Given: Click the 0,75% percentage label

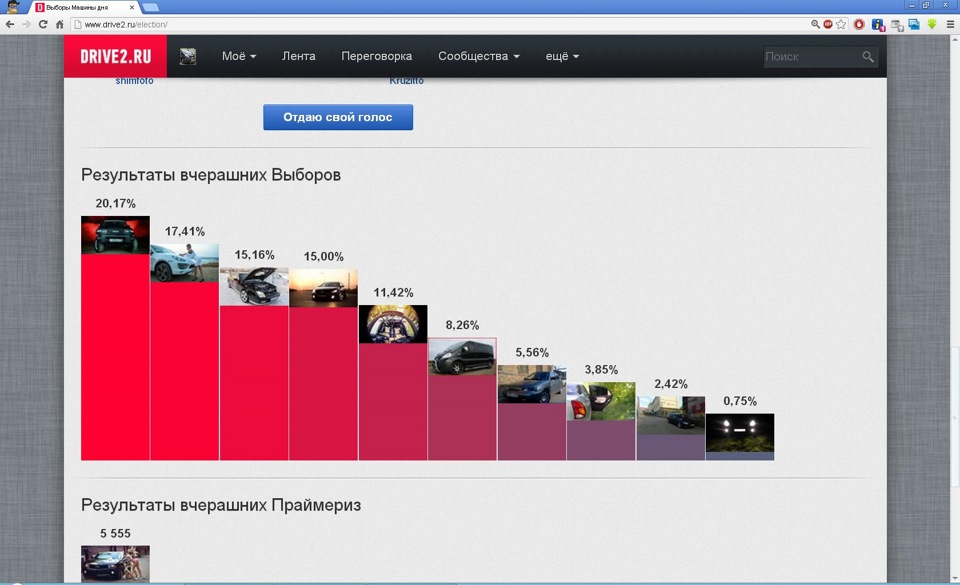Looking at the screenshot, I should [740, 401].
